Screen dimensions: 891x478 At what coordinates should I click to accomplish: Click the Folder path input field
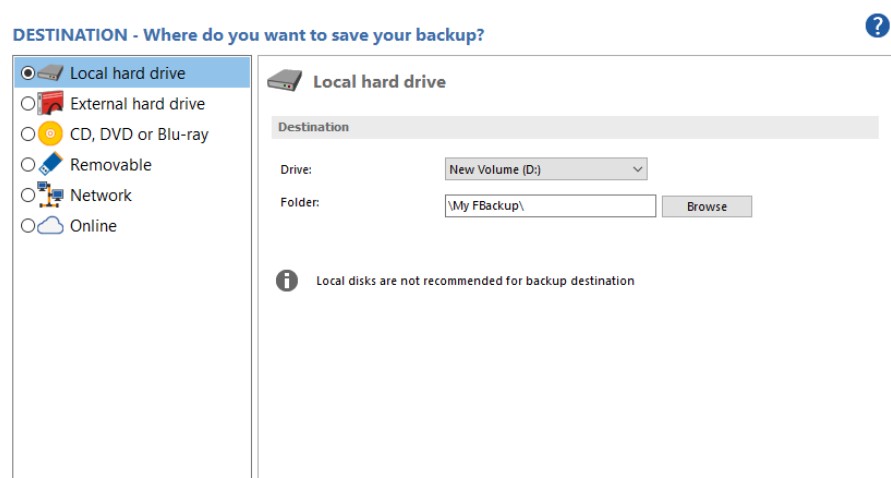(550, 207)
